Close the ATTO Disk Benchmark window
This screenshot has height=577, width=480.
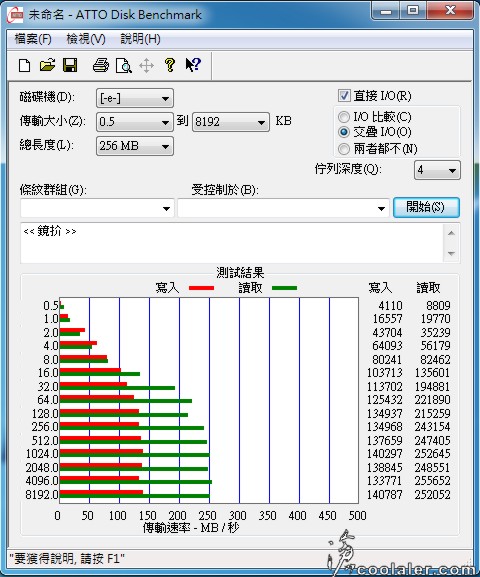(450, 11)
